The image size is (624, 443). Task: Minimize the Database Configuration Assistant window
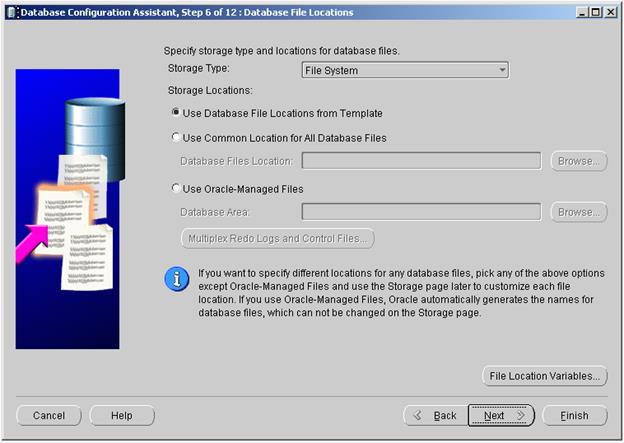click(x=582, y=12)
